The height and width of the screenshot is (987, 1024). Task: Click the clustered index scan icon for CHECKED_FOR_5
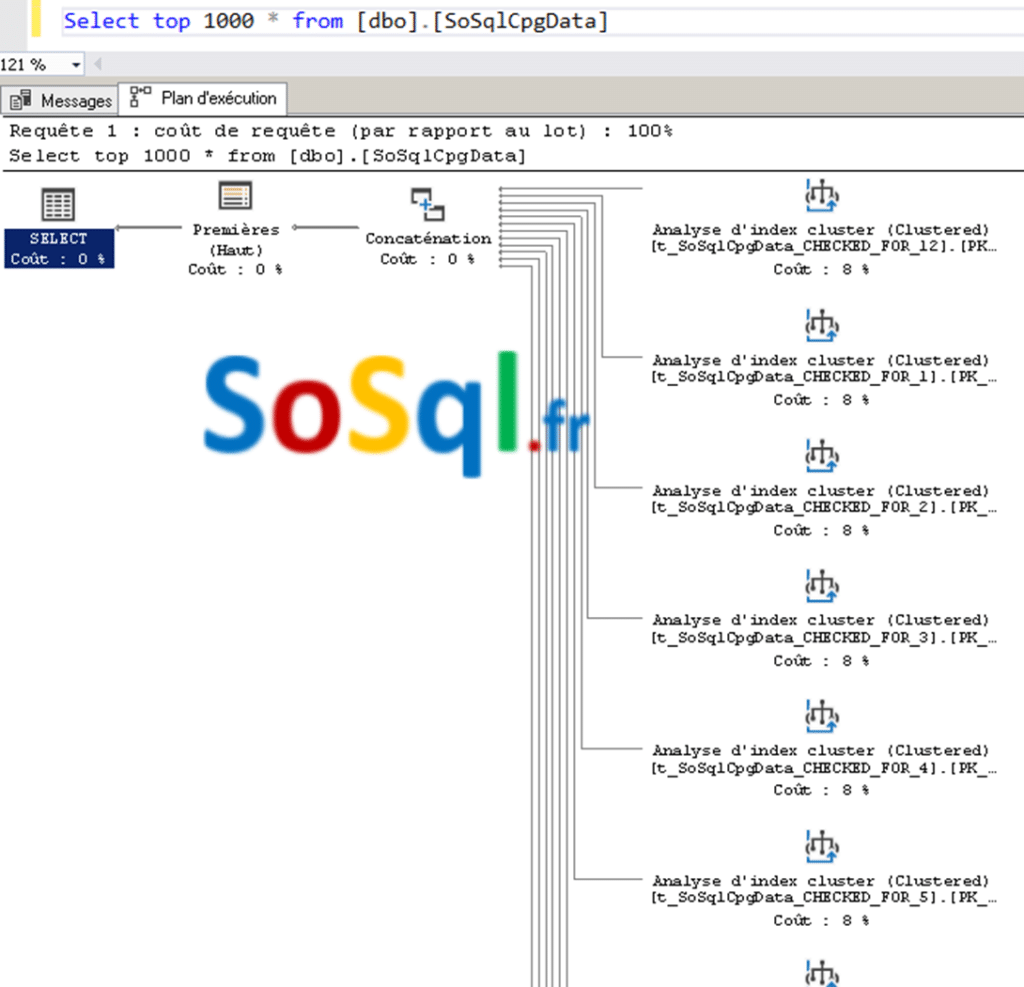tap(821, 847)
